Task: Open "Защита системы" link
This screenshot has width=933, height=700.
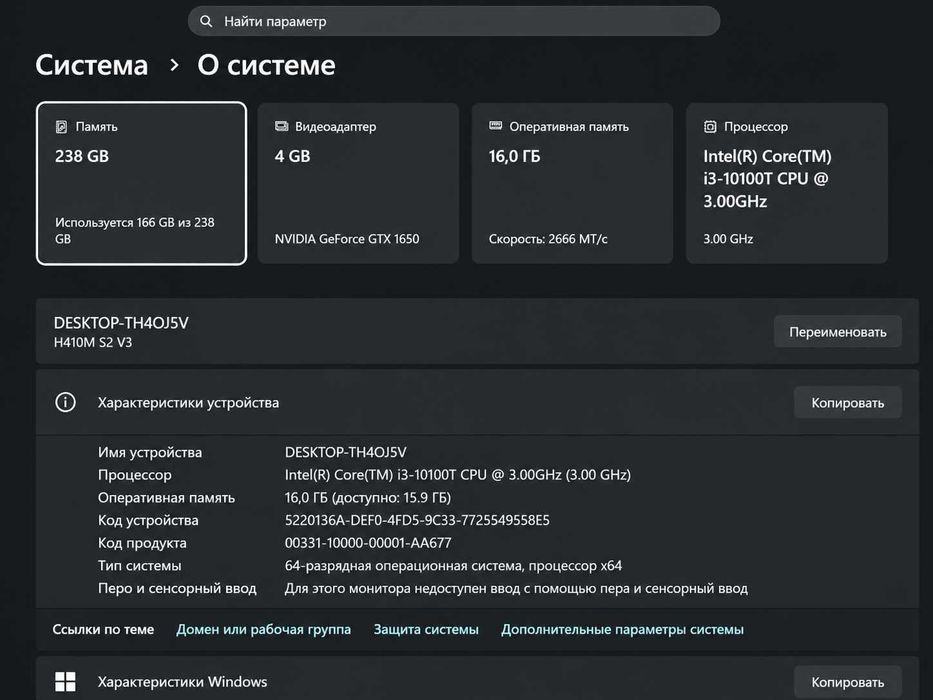Action: tap(426, 629)
